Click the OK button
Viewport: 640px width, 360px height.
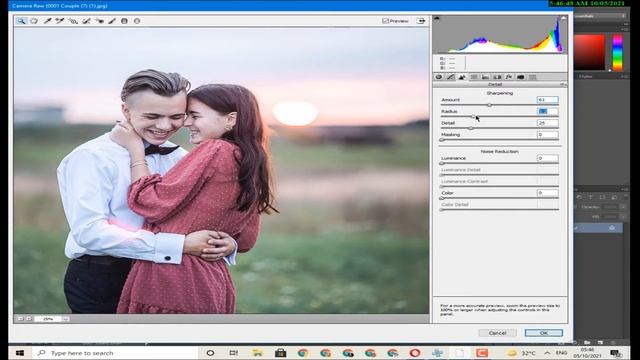(544, 333)
